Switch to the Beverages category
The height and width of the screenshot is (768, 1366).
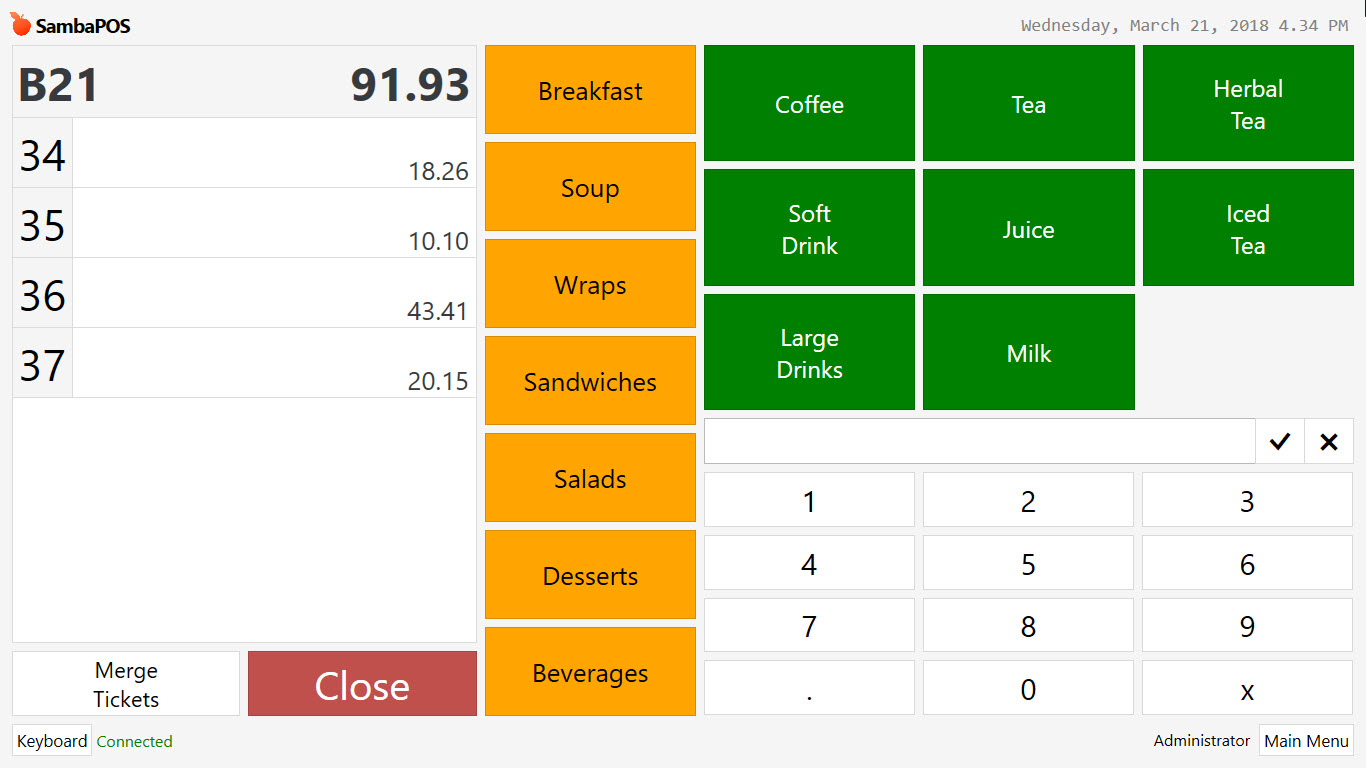point(589,672)
